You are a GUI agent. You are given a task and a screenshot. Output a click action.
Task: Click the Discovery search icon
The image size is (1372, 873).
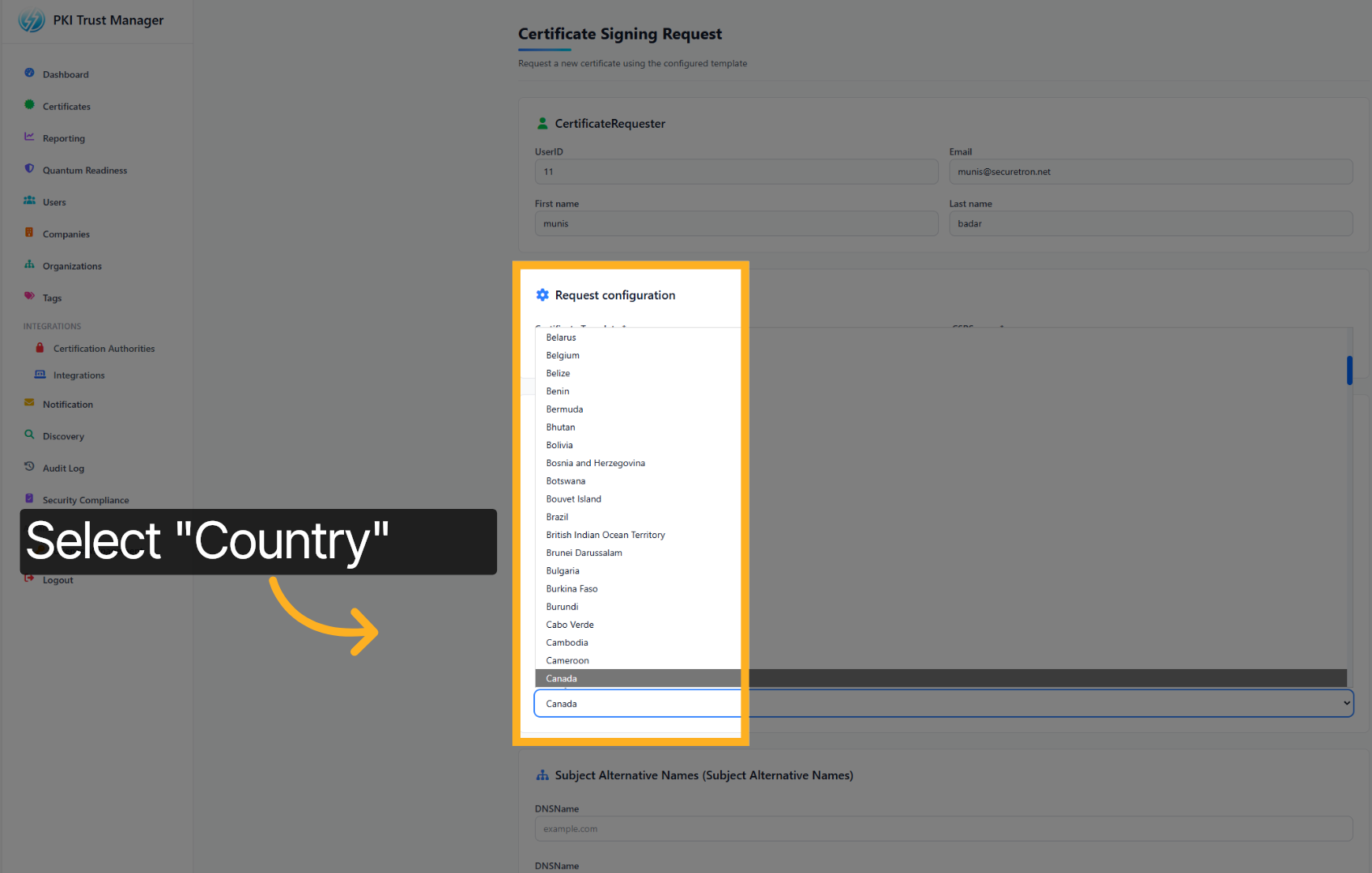(30, 435)
